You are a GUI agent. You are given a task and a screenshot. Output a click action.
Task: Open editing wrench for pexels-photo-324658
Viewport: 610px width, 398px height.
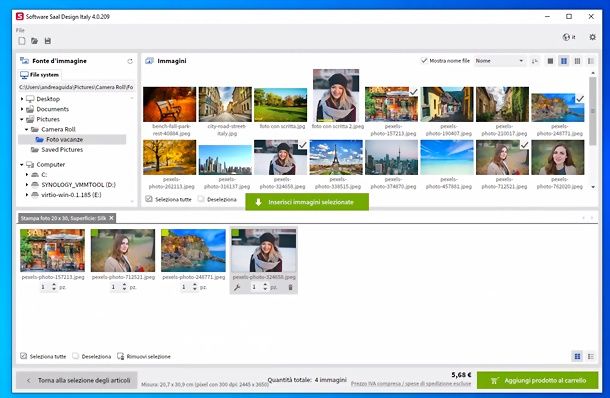point(237,288)
